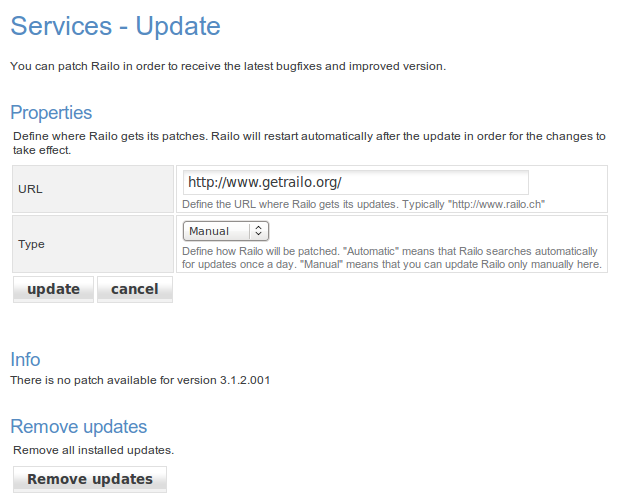Click the Services - Update heading
Viewport: 618px width, 500px height.
tap(115, 26)
